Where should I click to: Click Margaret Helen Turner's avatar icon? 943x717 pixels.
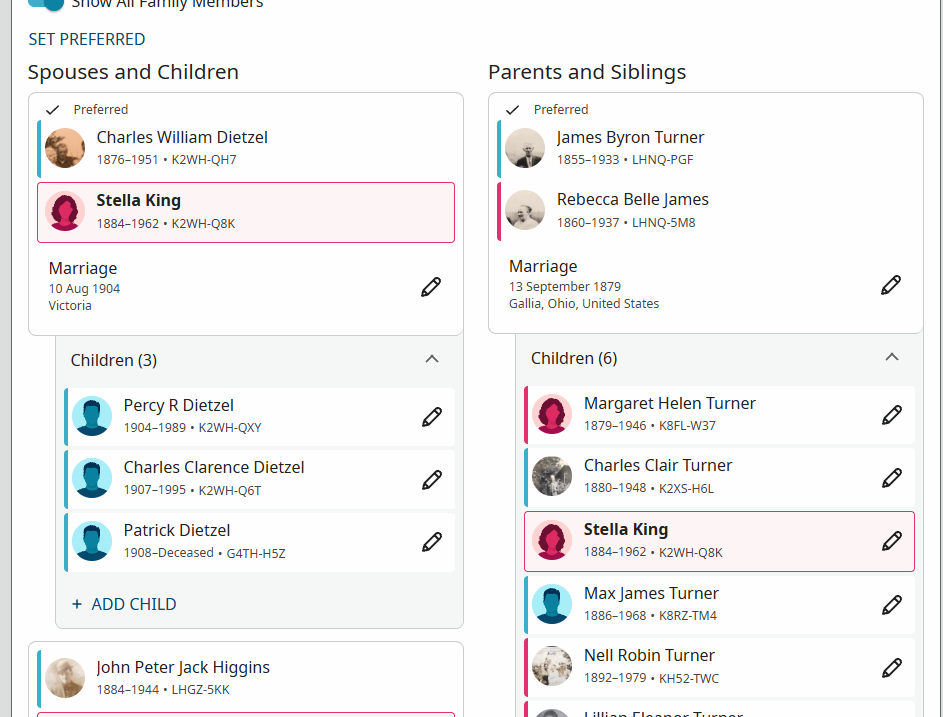[552, 414]
